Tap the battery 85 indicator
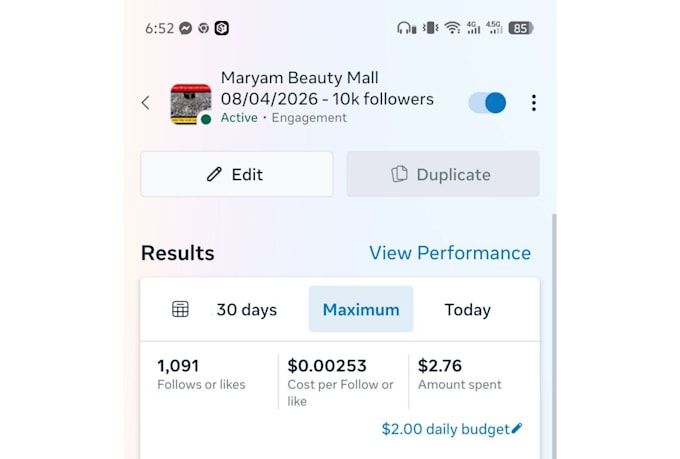 point(521,28)
